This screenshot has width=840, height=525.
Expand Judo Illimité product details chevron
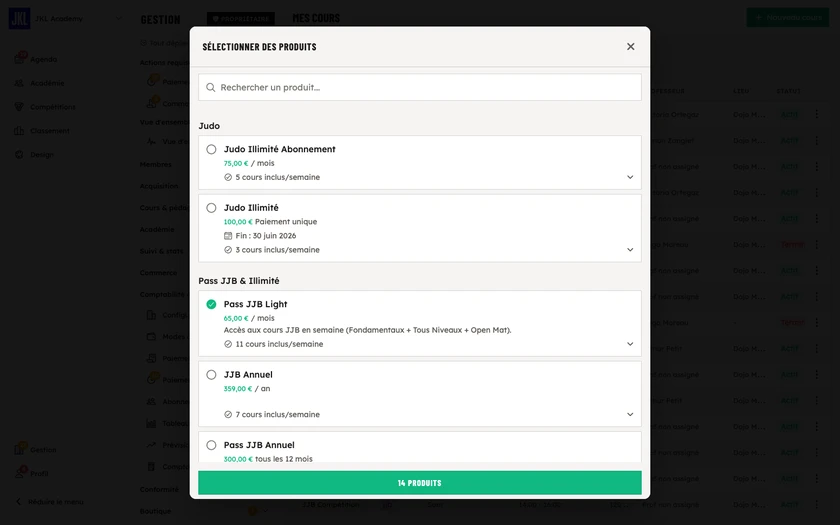630,250
